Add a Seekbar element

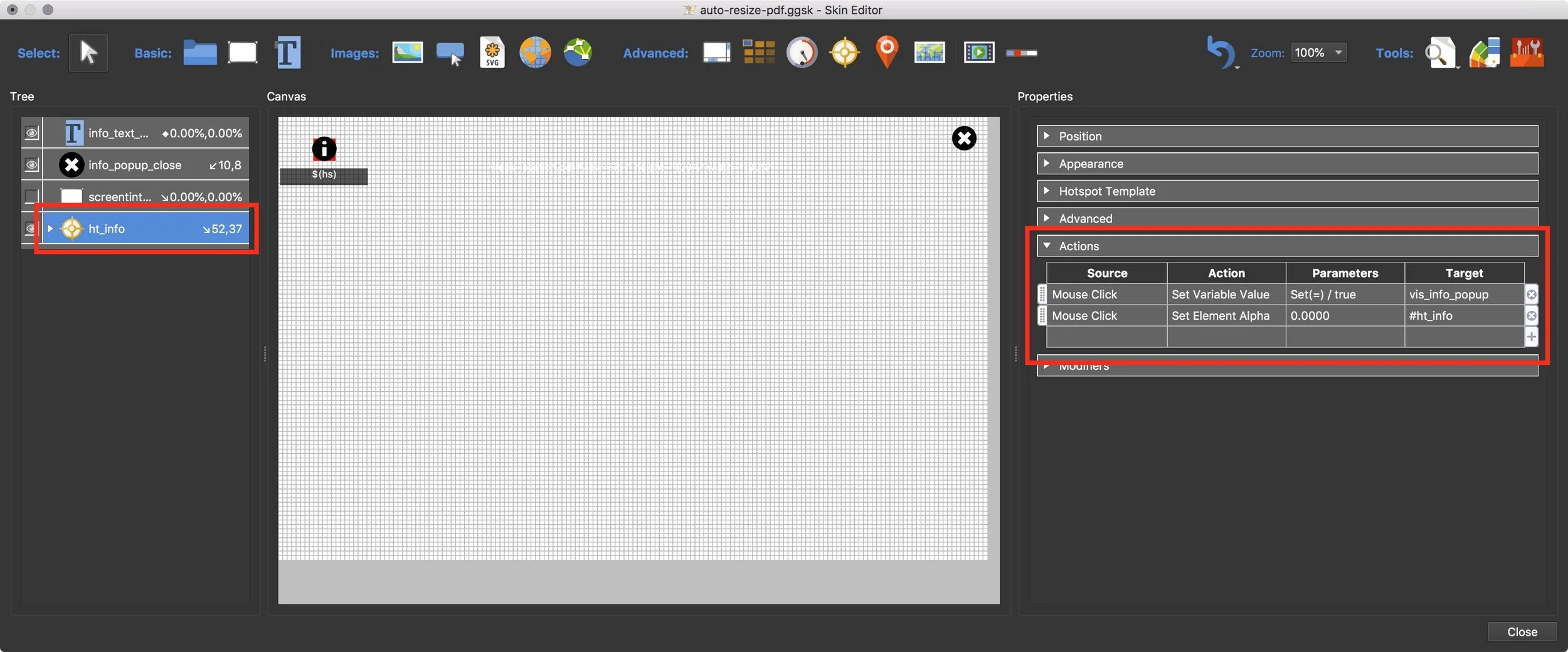tap(1022, 53)
